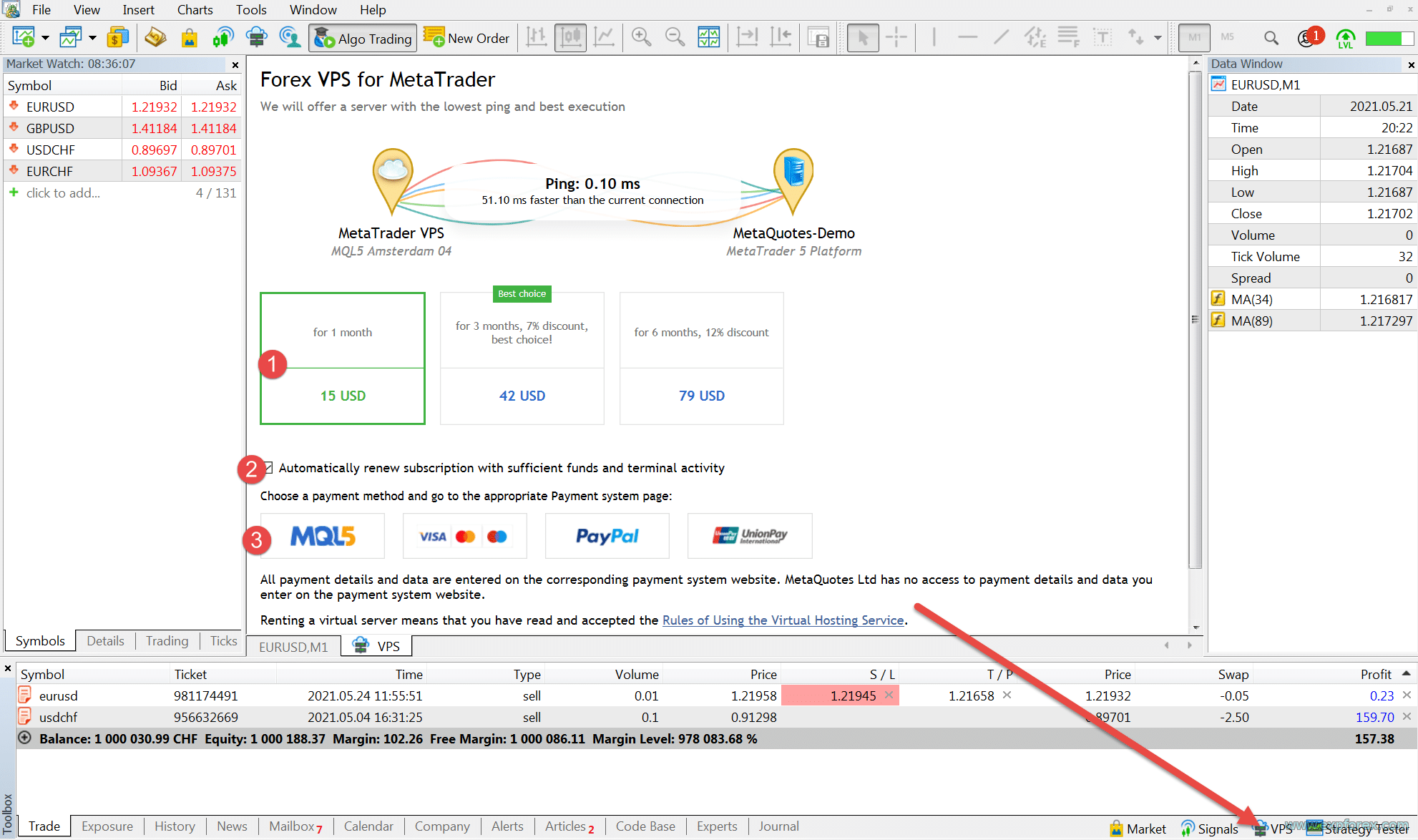Screen dimensions: 1418x840
Task: Select the 1 month 15 USD plan
Action: pyautogui.click(x=343, y=358)
